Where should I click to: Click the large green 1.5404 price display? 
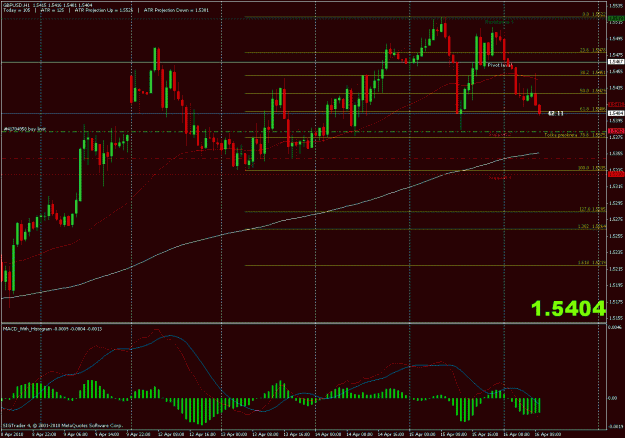pos(568,309)
